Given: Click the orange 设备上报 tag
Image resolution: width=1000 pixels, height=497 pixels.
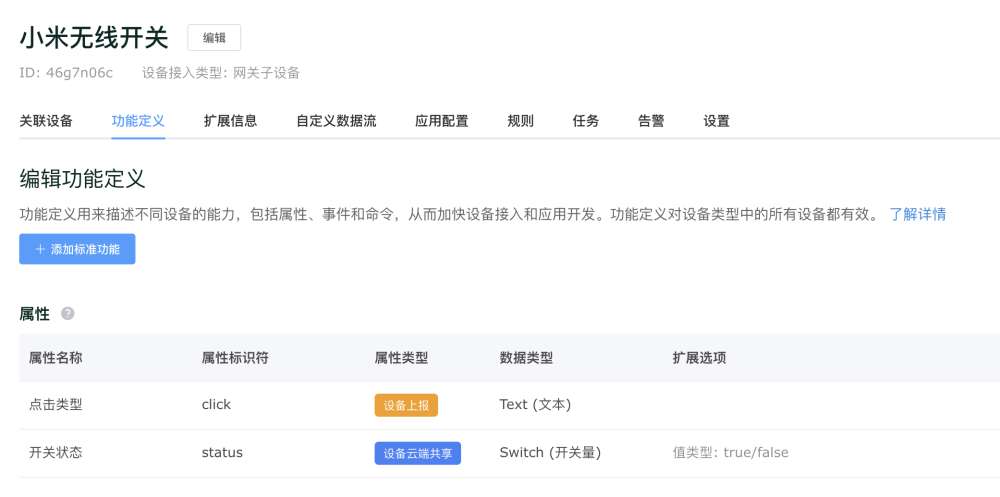Looking at the screenshot, I should [406, 405].
